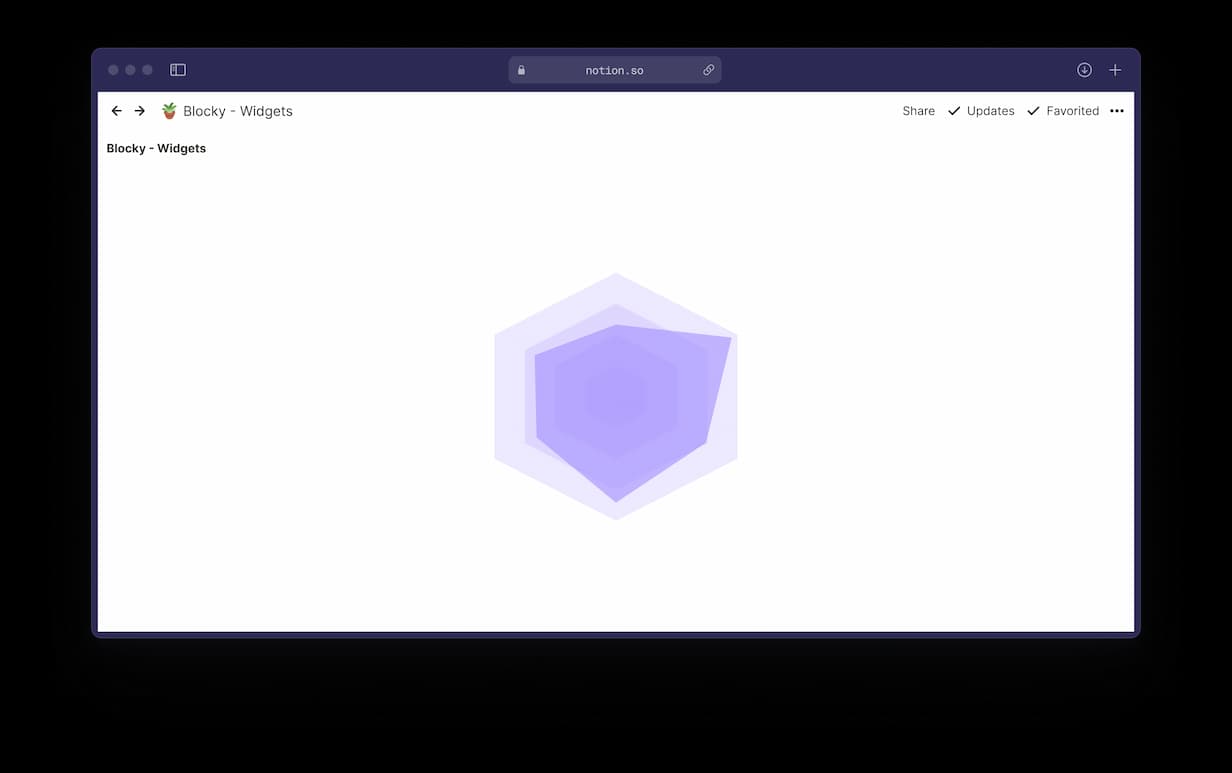Click the notion.so address field
The height and width of the screenshot is (773, 1232).
615,70
